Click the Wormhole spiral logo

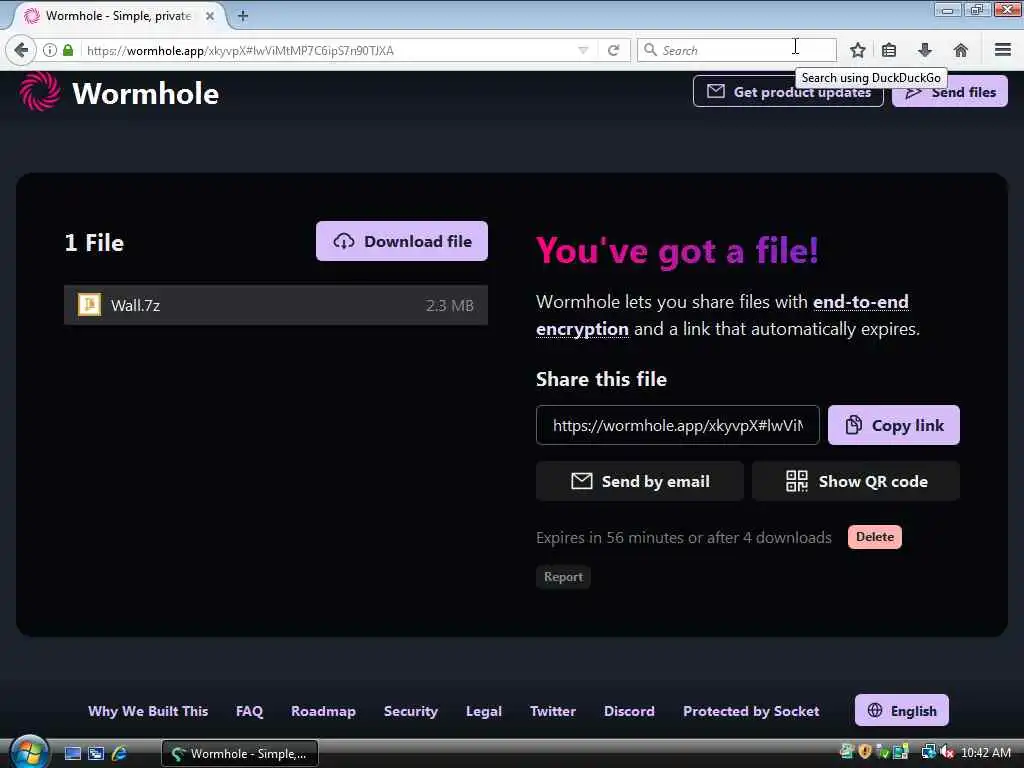(x=40, y=91)
